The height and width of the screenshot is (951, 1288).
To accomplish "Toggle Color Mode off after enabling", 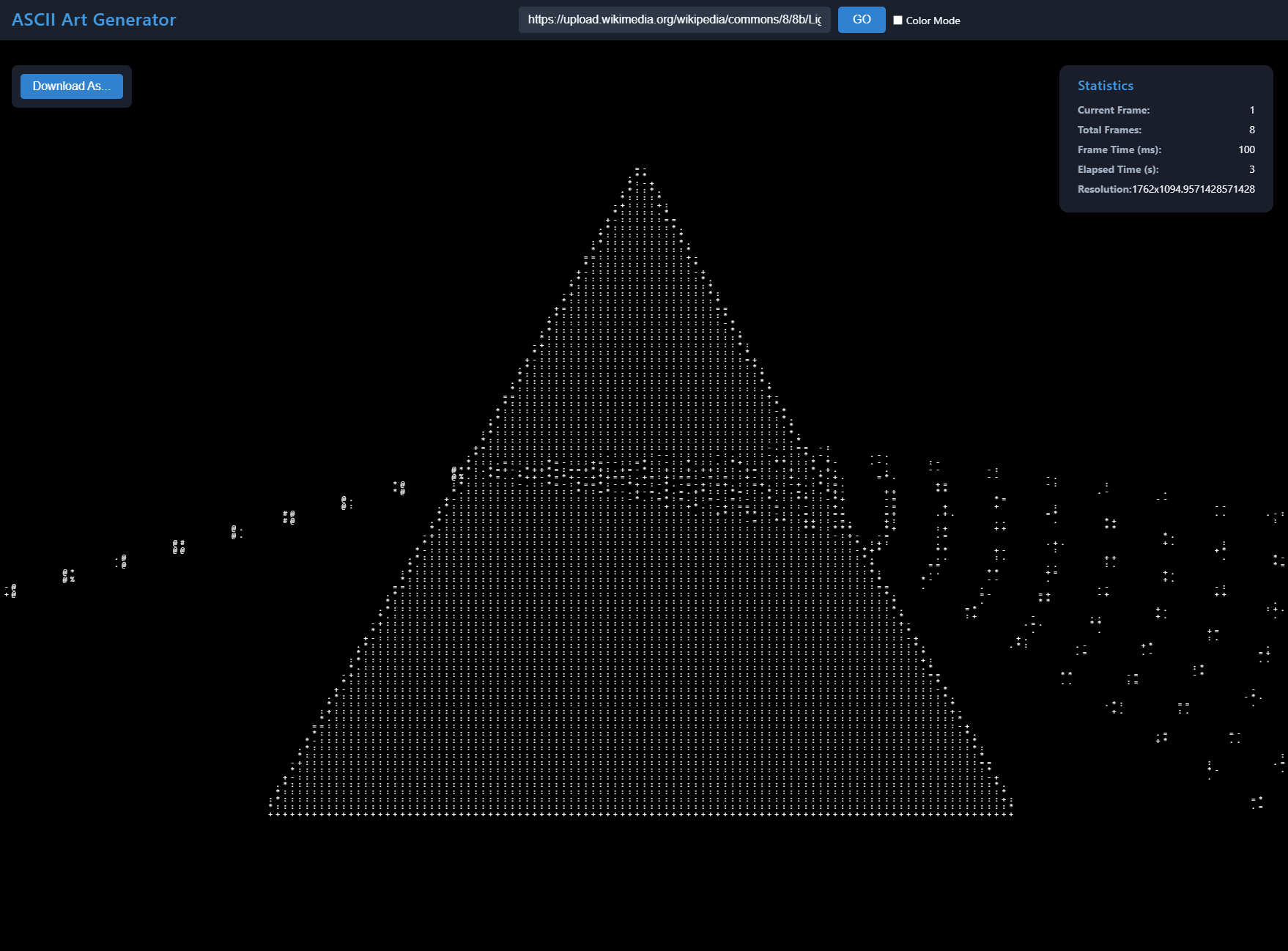I will coord(897,20).
